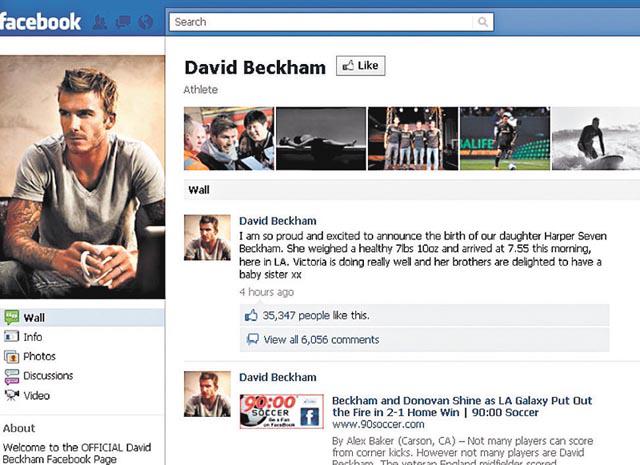Click the 90:00 Soccer link thumbnail
Image resolution: width=640 pixels, height=465 pixels.
(282, 411)
